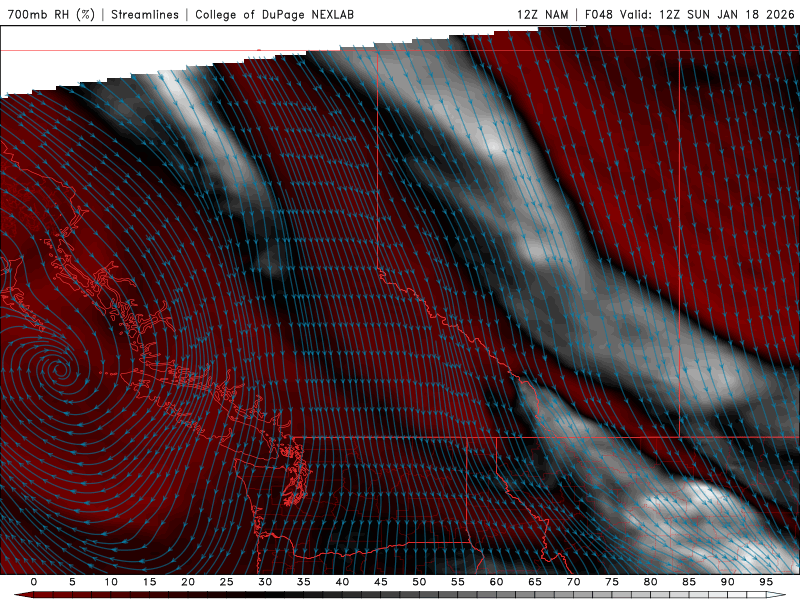Viewport: 800px width, 600px height.
Task: Click the colorbar label "90"
Action: click(x=727, y=582)
